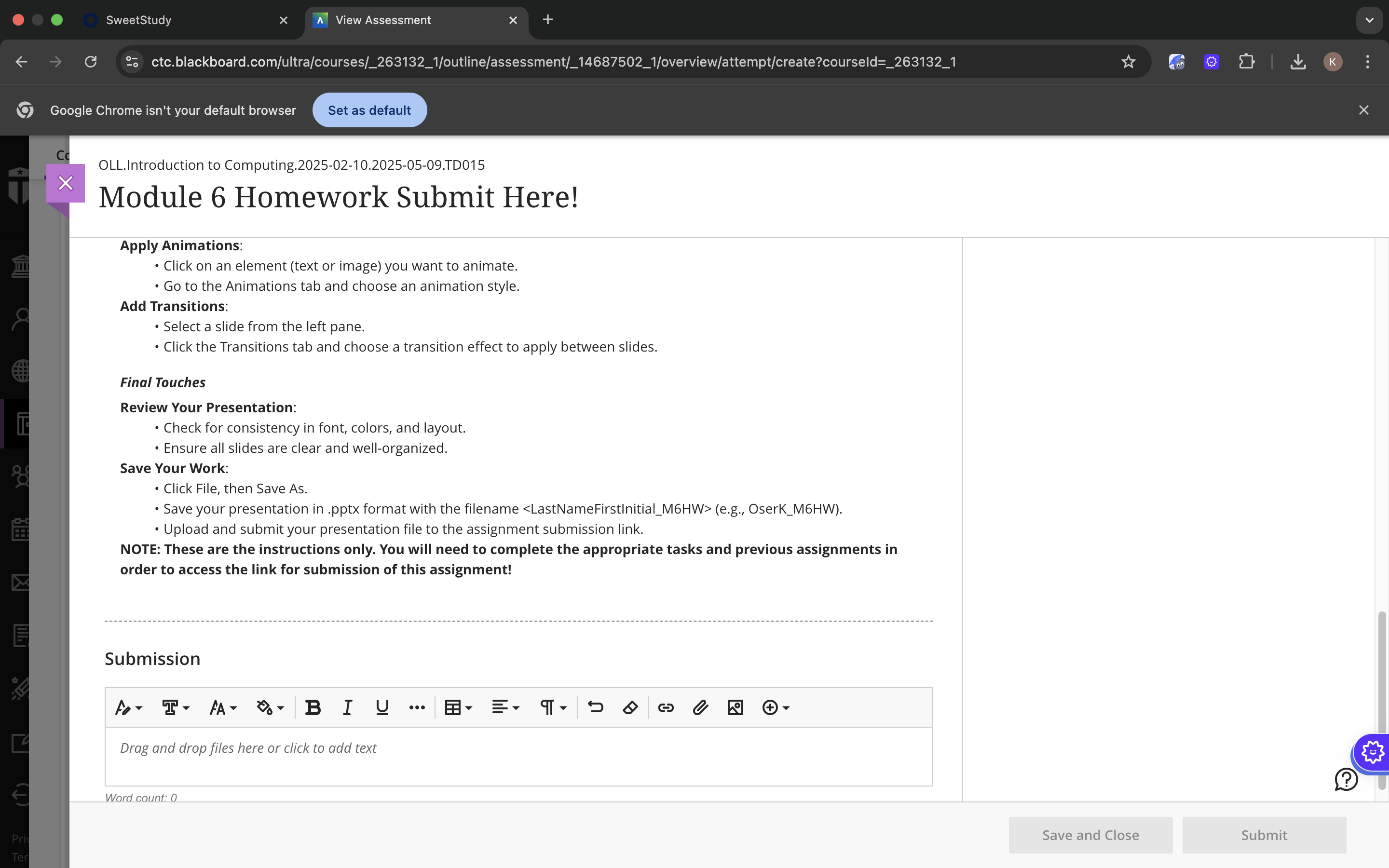1389x868 pixels.
Task: Open the insert content plus dropdown
Action: coord(776,708)
